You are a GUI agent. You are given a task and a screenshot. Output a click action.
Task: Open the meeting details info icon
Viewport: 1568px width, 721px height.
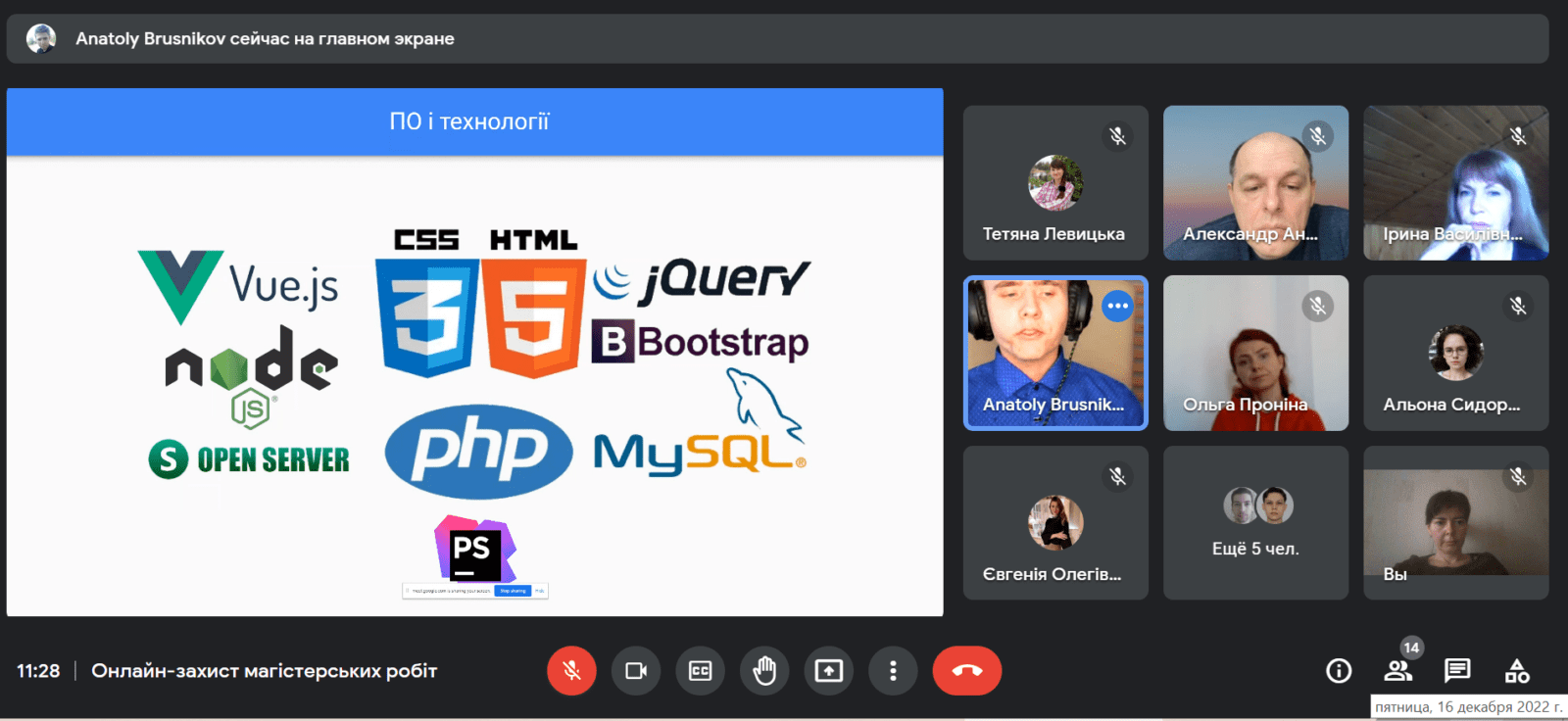(1339, 671)
